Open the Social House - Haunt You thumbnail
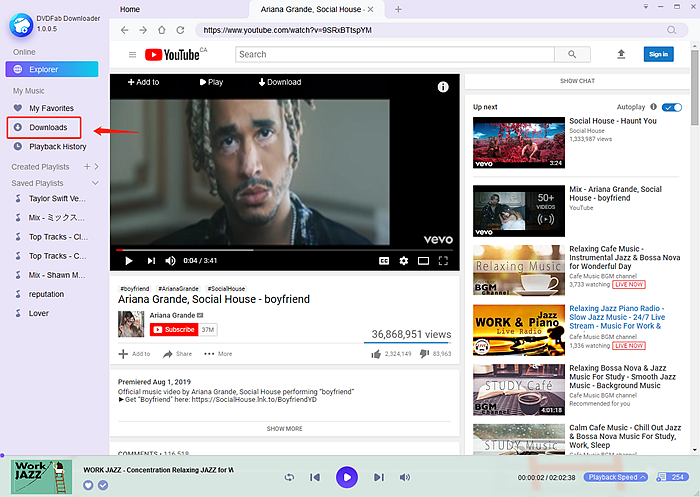This screenshot has height=497, width=700. pos(519,142)
